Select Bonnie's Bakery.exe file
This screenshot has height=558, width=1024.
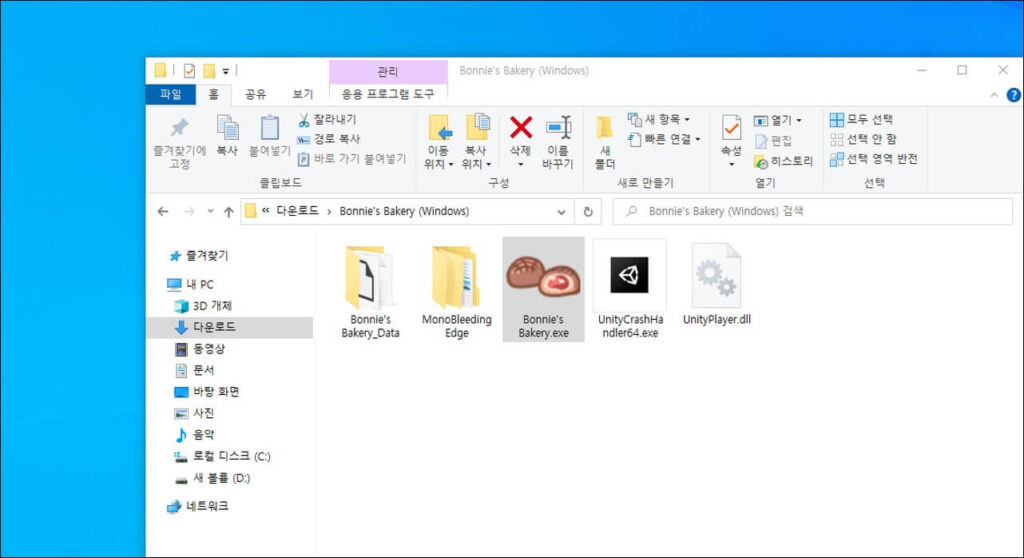pyautogui.click(x=543, y=289)
